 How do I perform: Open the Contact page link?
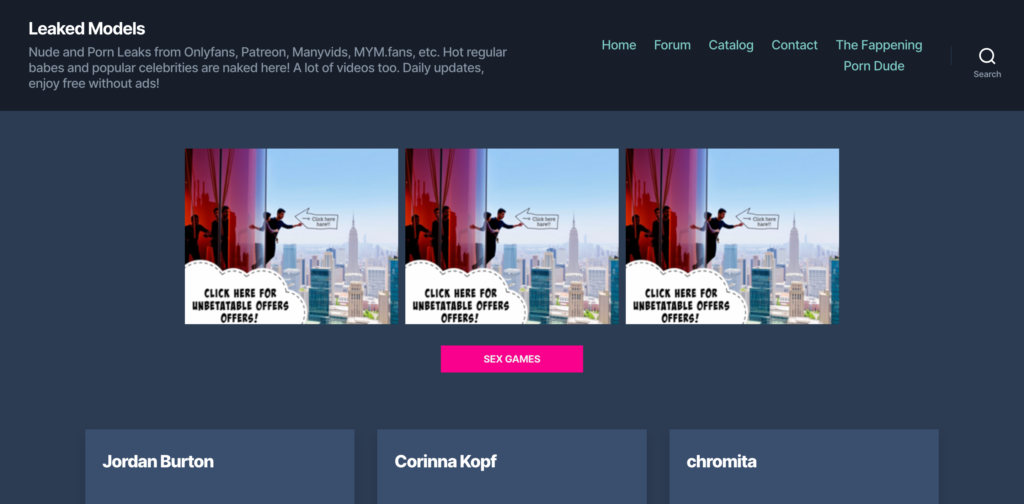(x=794, y=45)
